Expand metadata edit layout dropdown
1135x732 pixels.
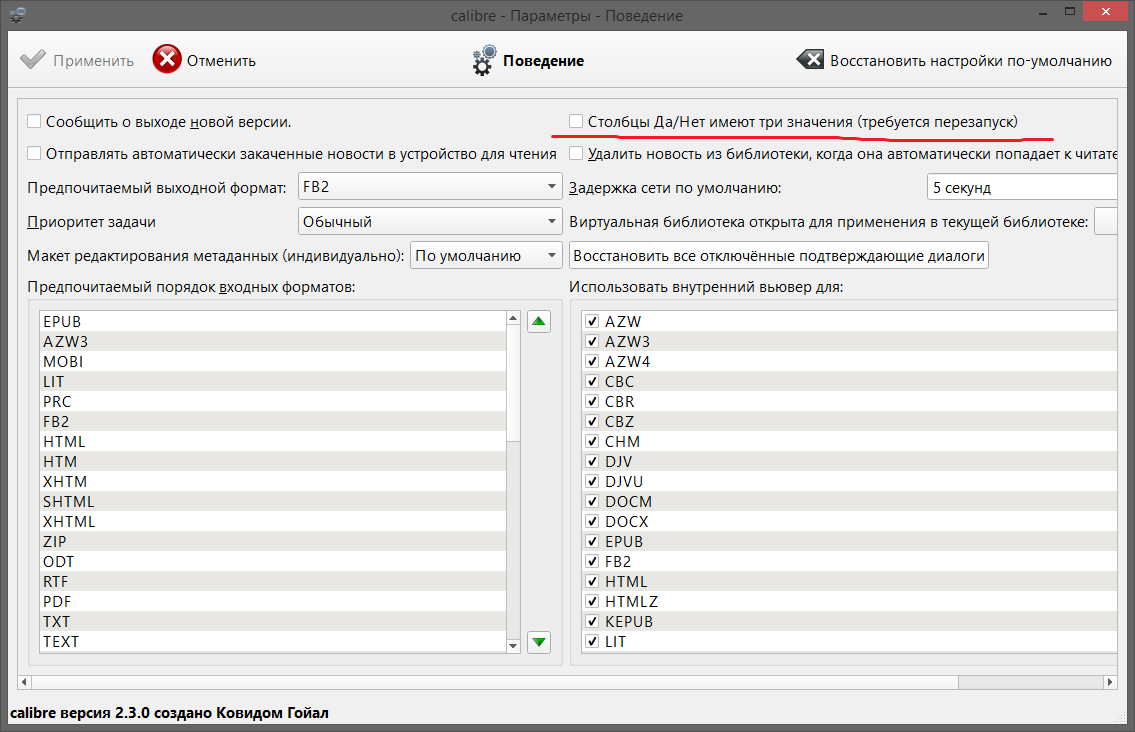[x=486, y=255]
